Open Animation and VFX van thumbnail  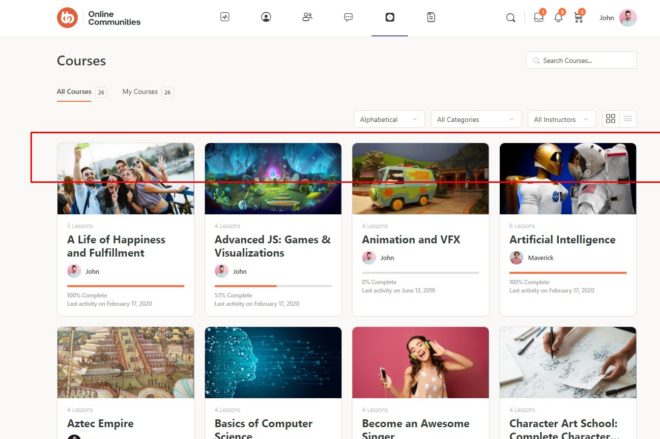(x=420, y=178)
